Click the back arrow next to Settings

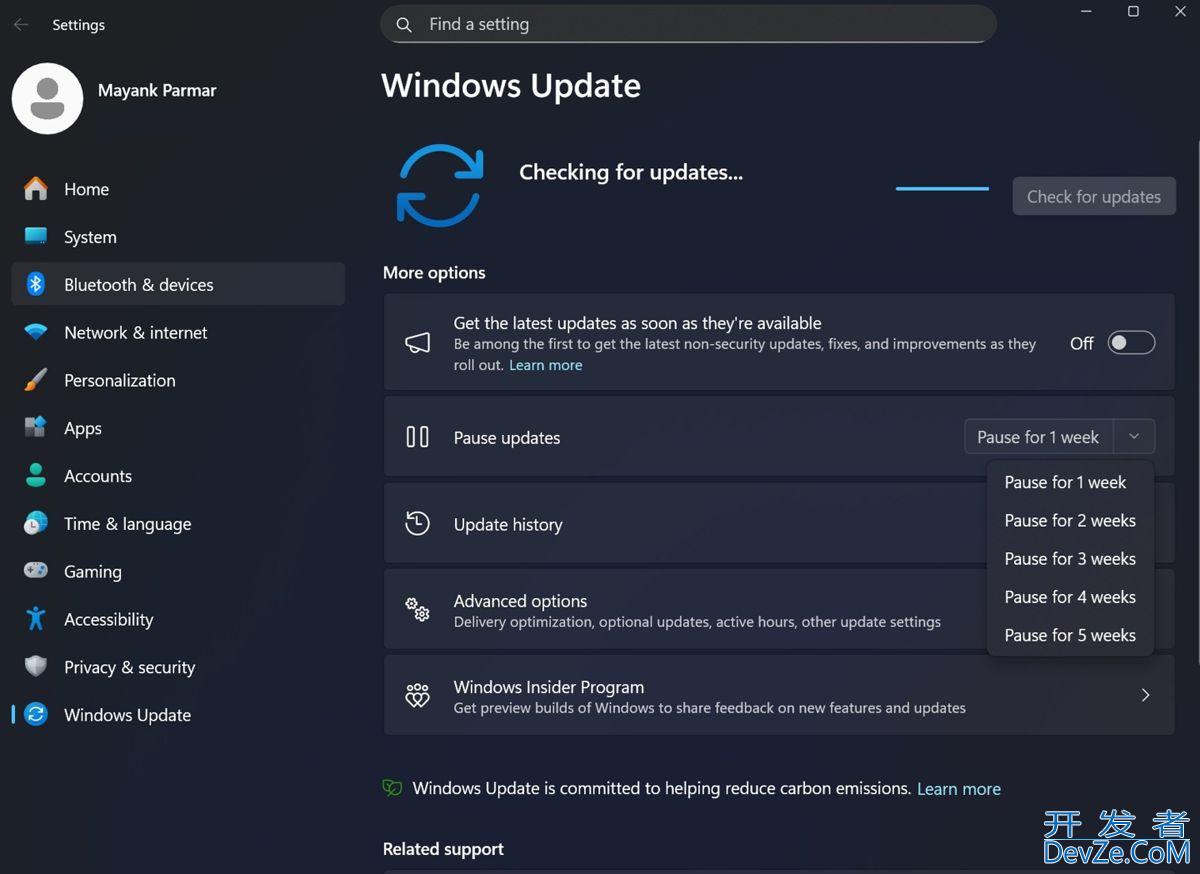pyautogui.click(x=21, y=25)
